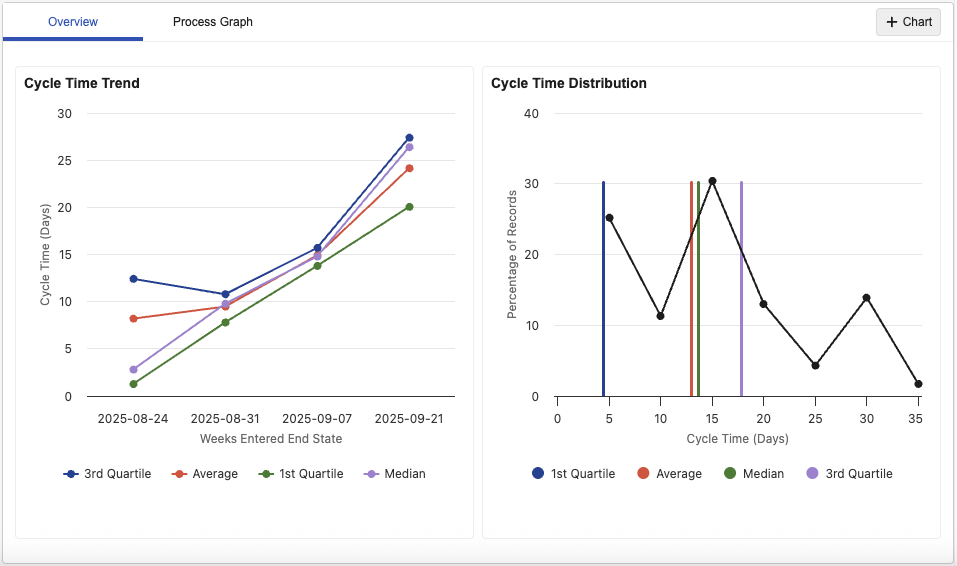Click red Average dot in distribution legend
Image resolution: width=957 pixels, height=566 pixels.
643,474
